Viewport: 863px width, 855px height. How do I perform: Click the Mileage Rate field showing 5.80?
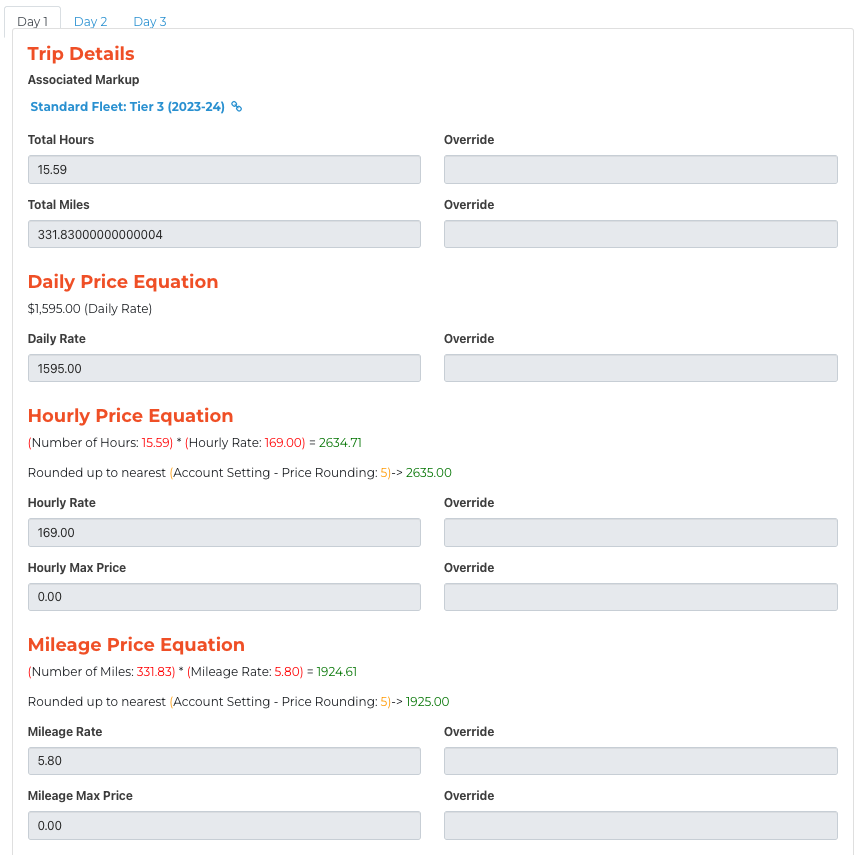coord(224,761)
